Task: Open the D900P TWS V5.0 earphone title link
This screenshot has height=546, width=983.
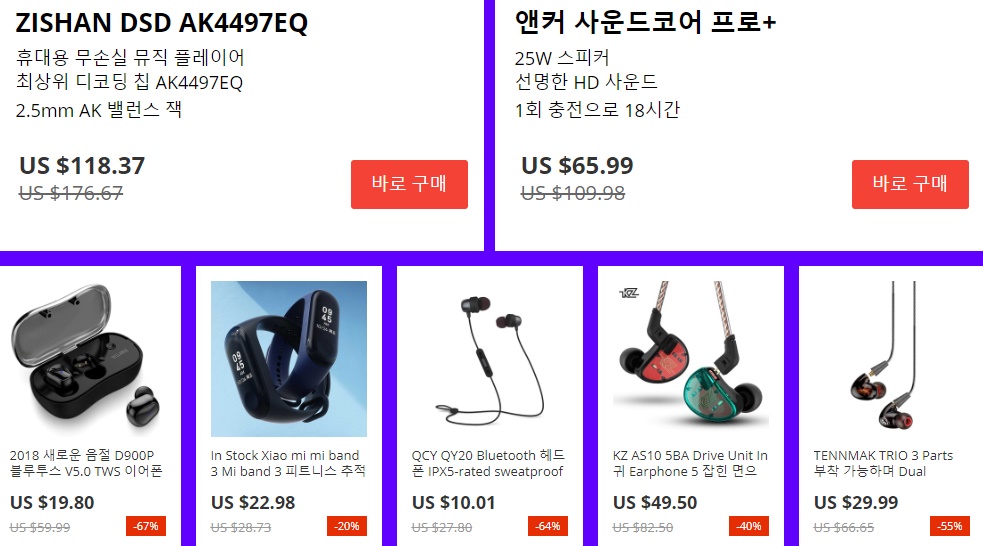Action: pos(86,463)
